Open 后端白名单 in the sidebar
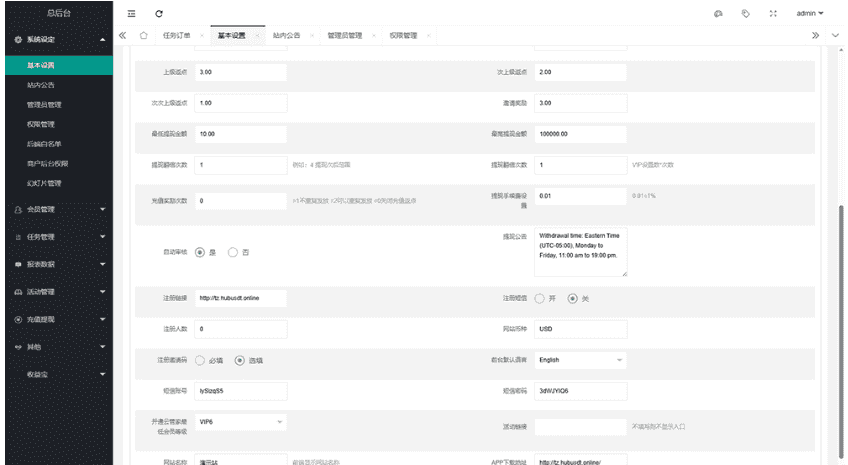Viewport: 848px width, 465px height. (x=59, y=144)
